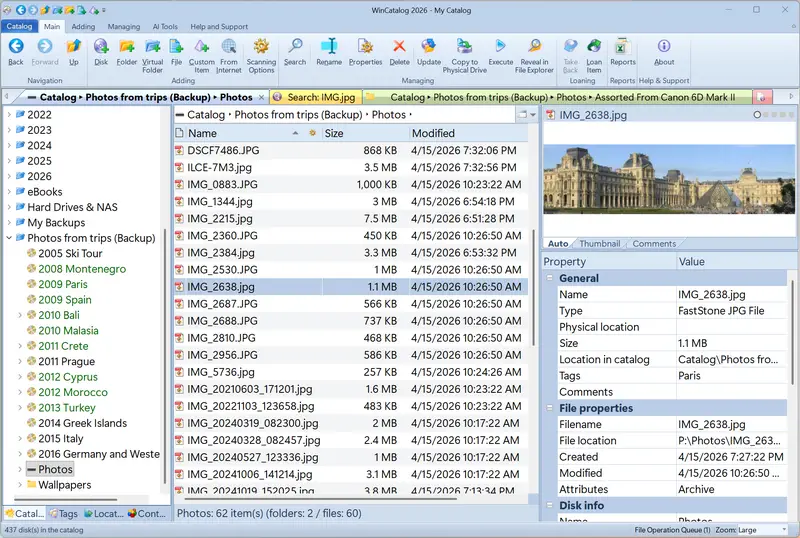Expand Hard Drives & NAS node

coord(9,207)
